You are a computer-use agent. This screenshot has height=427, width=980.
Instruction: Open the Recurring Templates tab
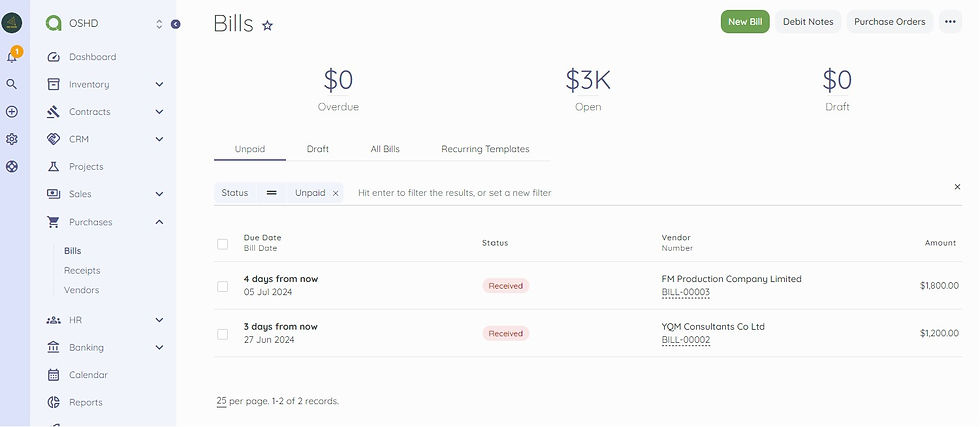click(485, 149)
